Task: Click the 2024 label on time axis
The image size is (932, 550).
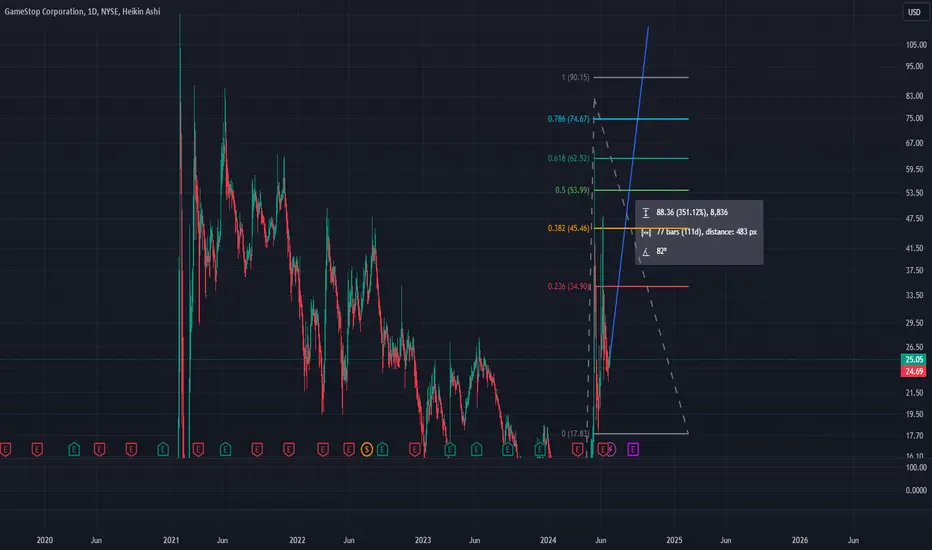Action: pyautogui.click(x=548, y=540)
